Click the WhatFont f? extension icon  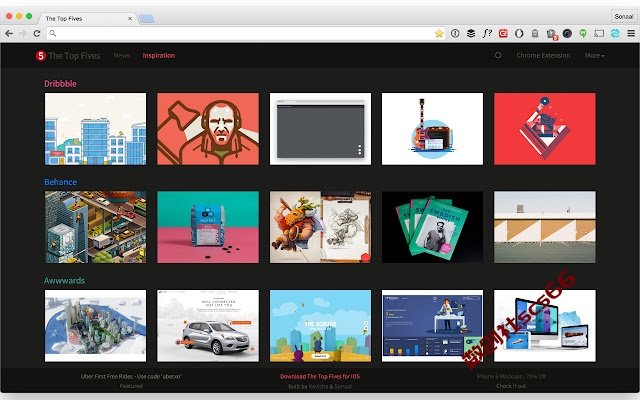(x=487, y=33)
